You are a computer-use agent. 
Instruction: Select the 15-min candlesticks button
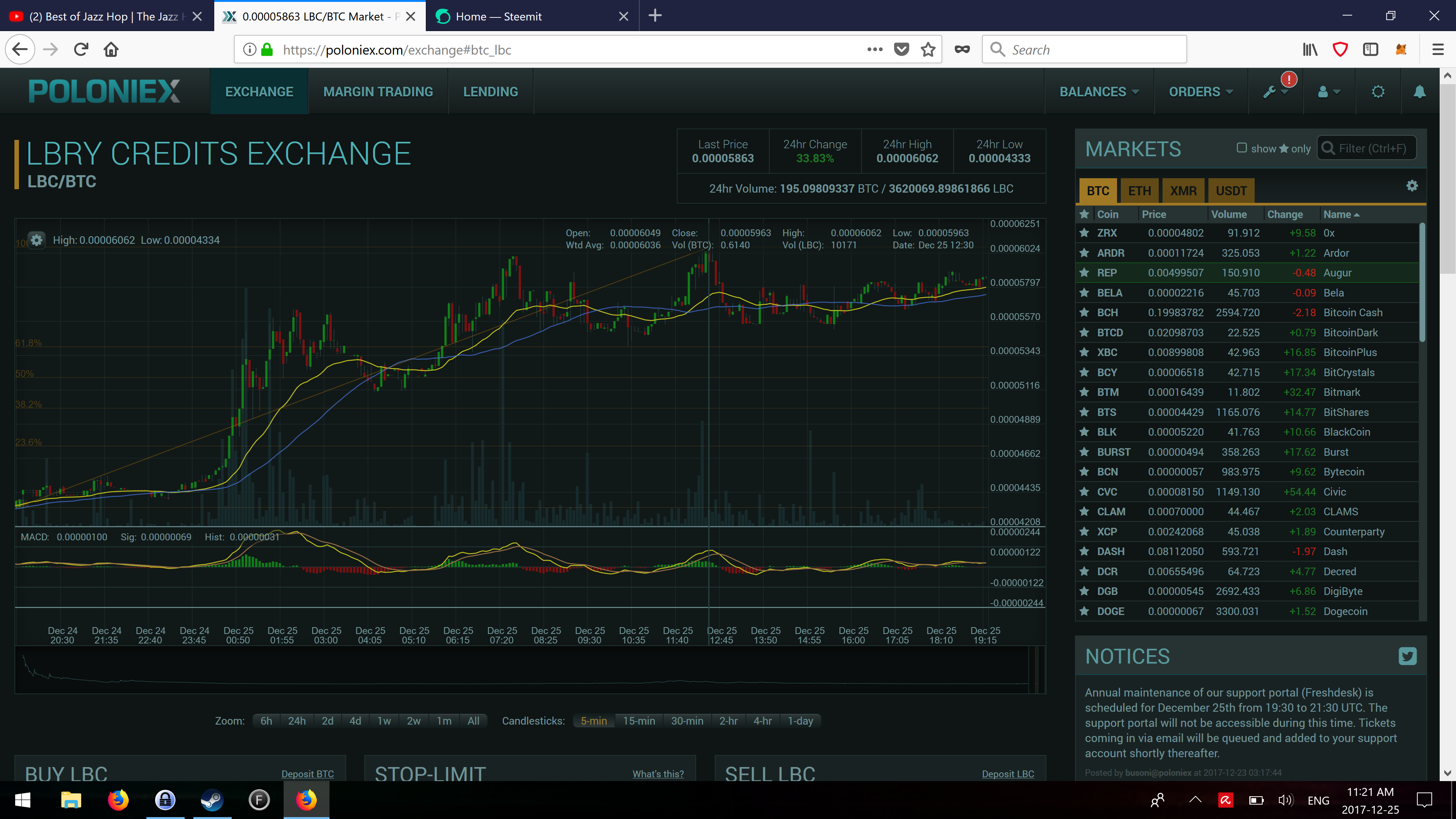639,721
